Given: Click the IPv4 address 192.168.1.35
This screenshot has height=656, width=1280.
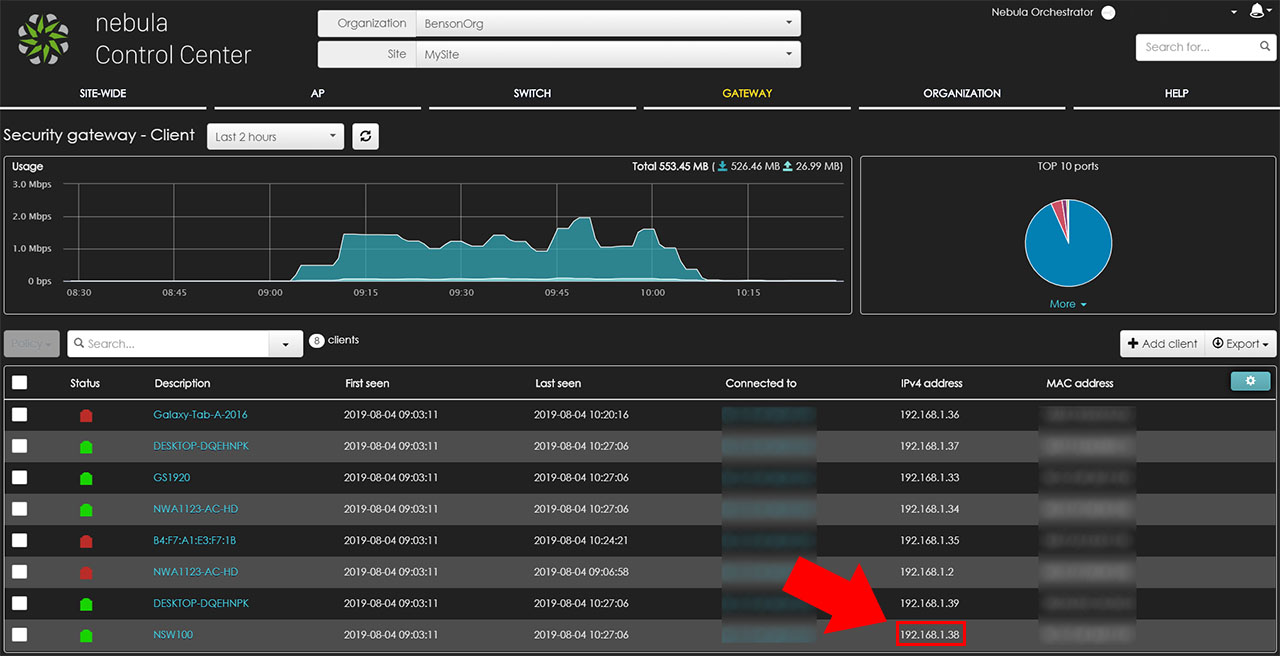Looking at the screenshot, I should click(930, 541).
